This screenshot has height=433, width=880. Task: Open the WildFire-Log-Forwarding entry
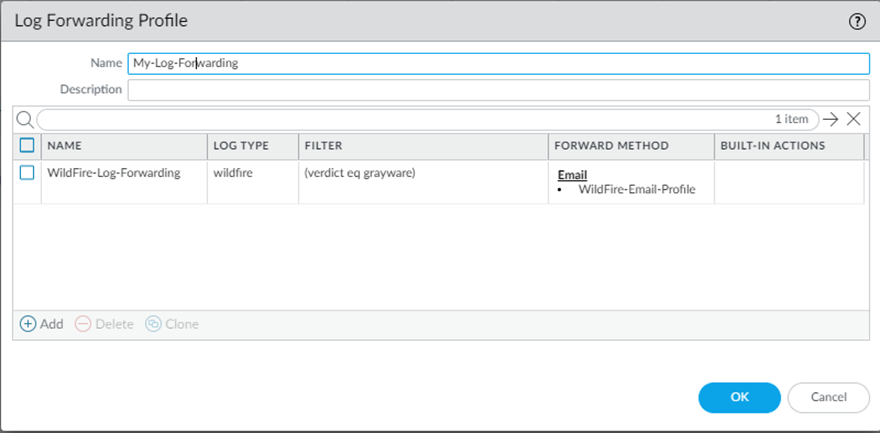click(x=113, y=173)
